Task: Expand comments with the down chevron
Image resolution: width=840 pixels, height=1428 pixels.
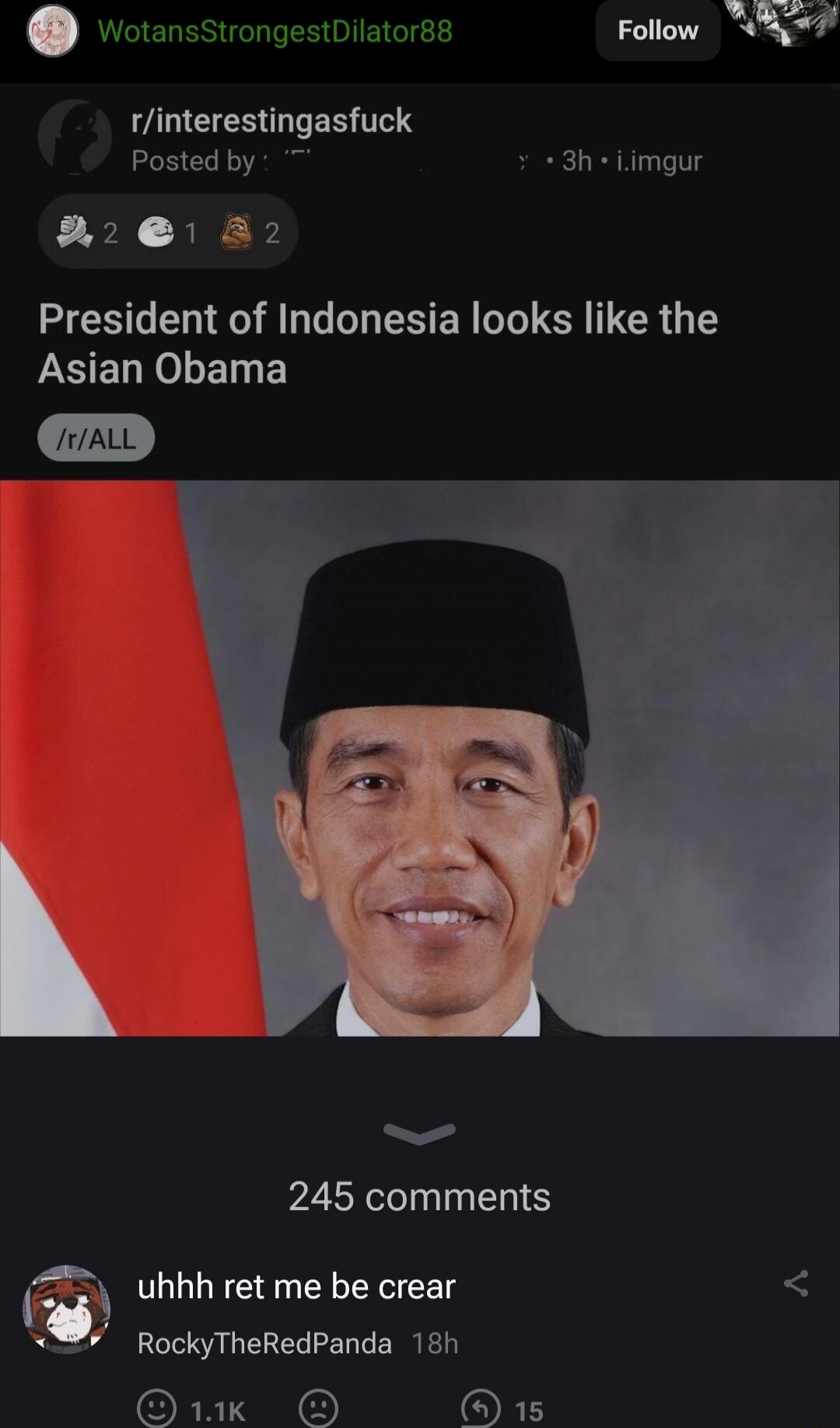Action: [x=419, y=1134]
